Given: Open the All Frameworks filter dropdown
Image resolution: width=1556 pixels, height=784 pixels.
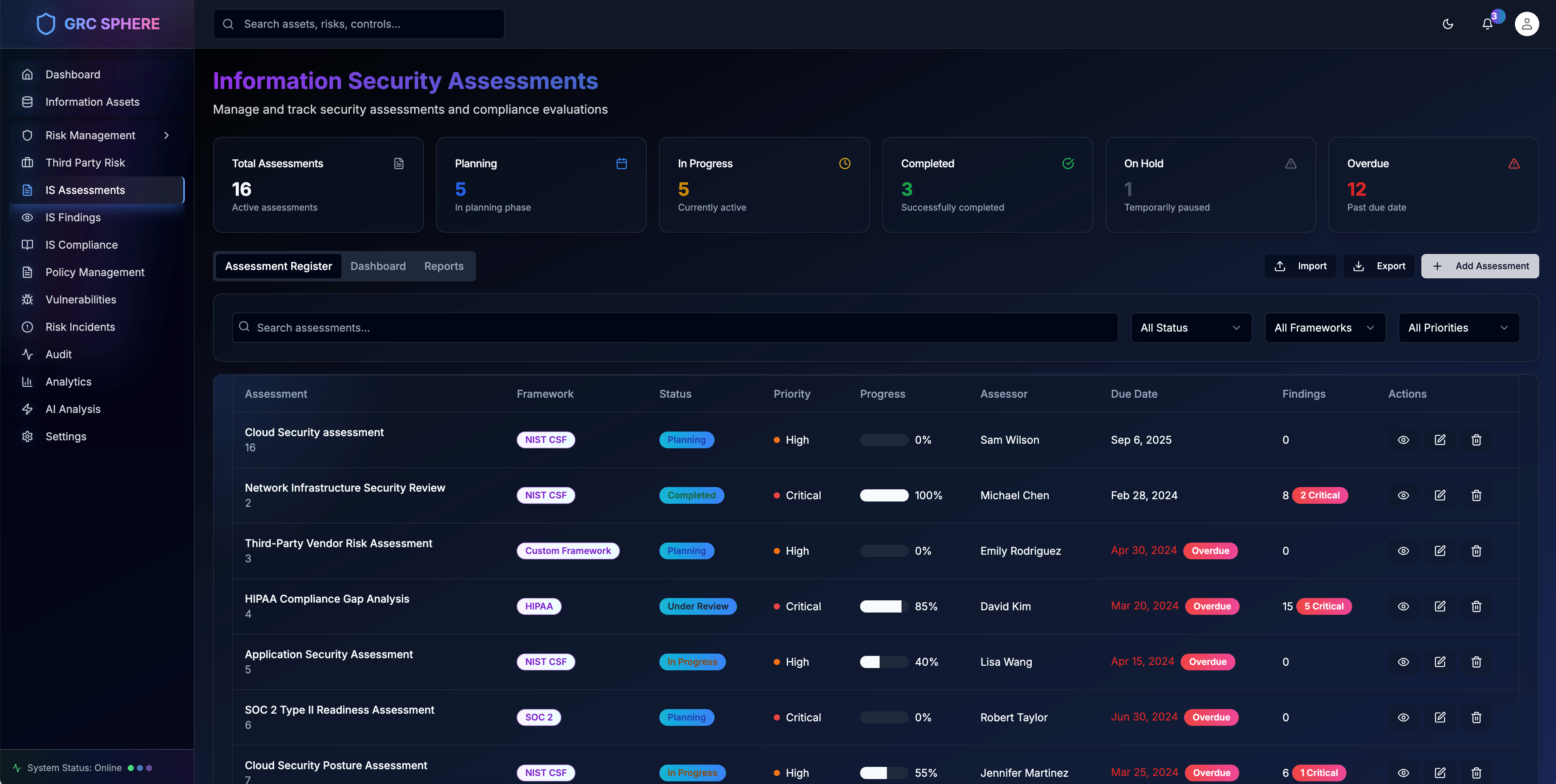Looking at the screenshot, I should [x=1325, y=327].
